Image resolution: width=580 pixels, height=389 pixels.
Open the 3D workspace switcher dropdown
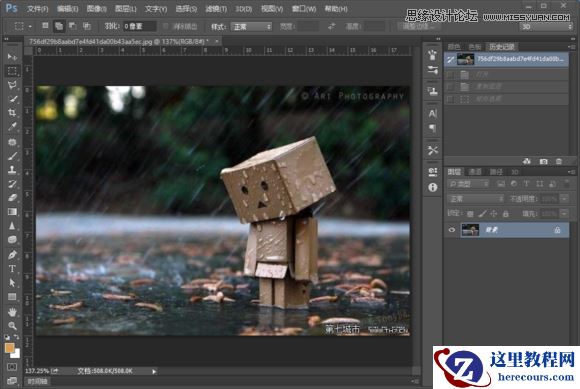546,27
